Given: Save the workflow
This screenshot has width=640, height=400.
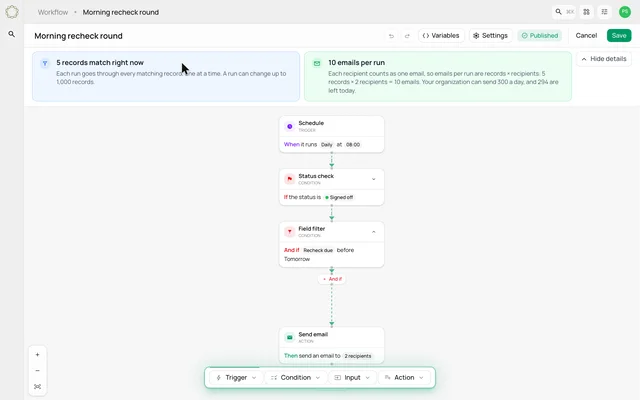Looking at the screenshot, I should [619, 36].
